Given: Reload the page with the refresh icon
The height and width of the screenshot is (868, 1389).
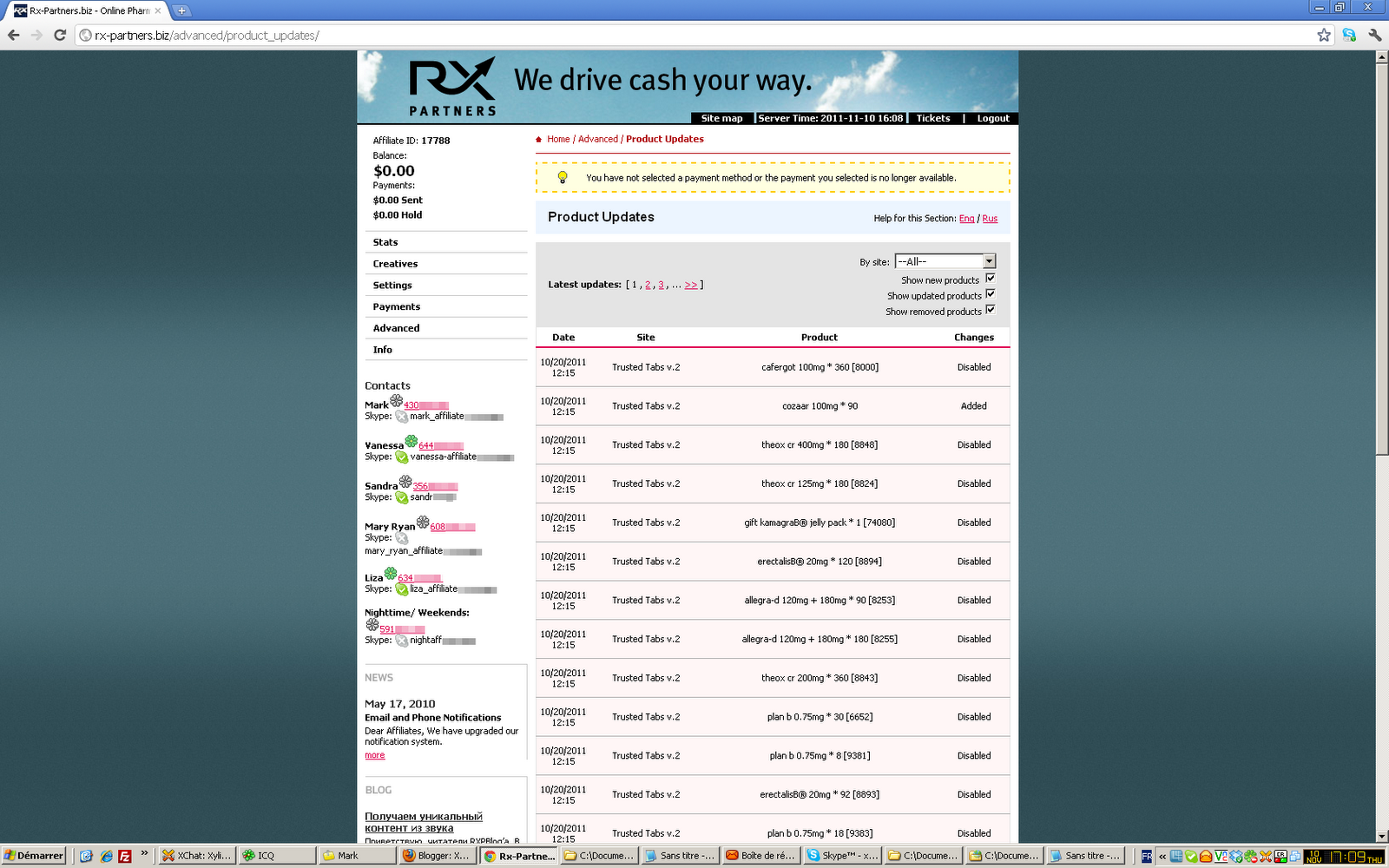Looking at the screenshot, I should pyautogui.click(x=60, y=35).
